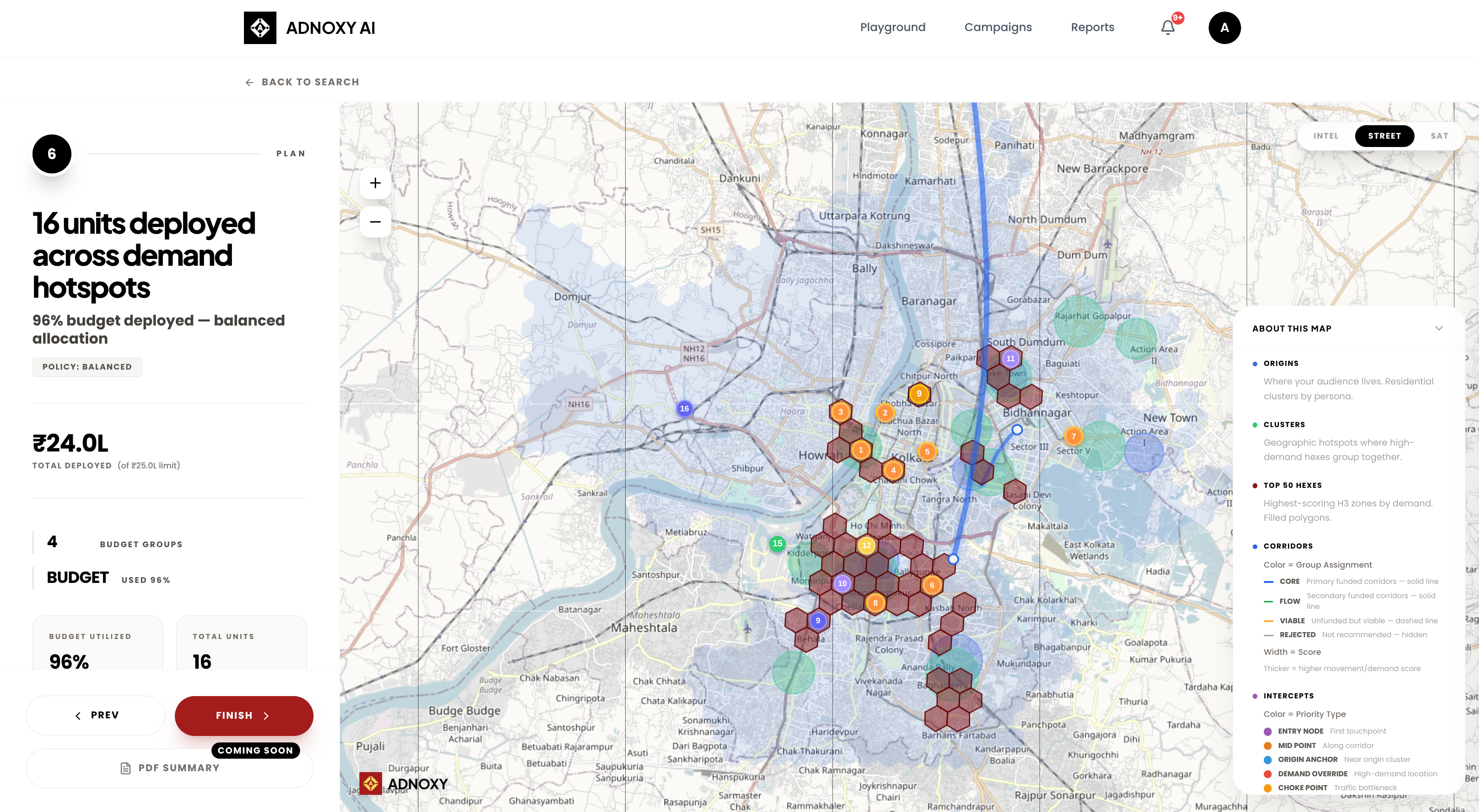The image size is (1479, 812).
Task: Click the COMING SOON badge
Action: [255, 750]
